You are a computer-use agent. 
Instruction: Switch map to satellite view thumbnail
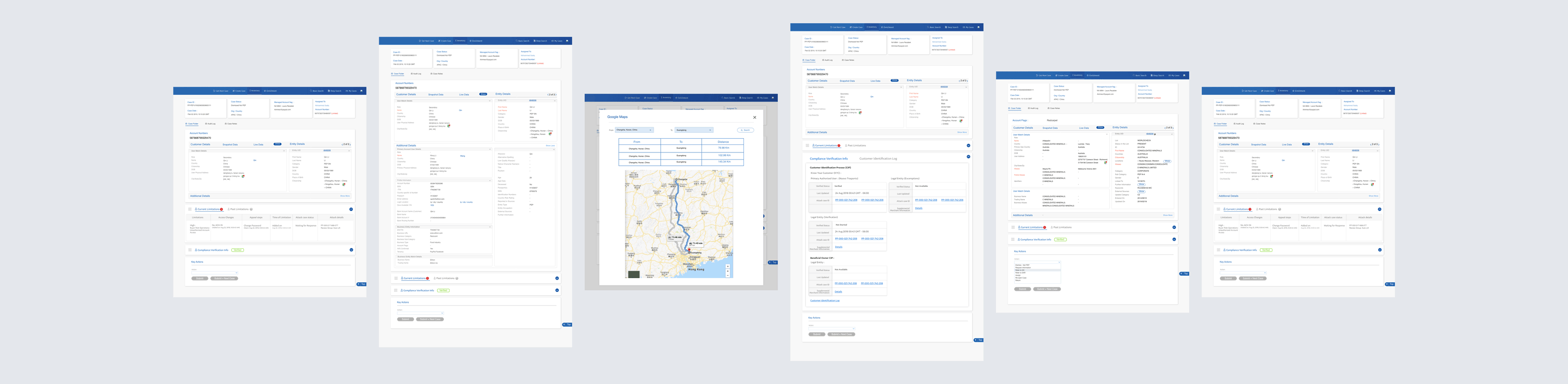[634, 274]
